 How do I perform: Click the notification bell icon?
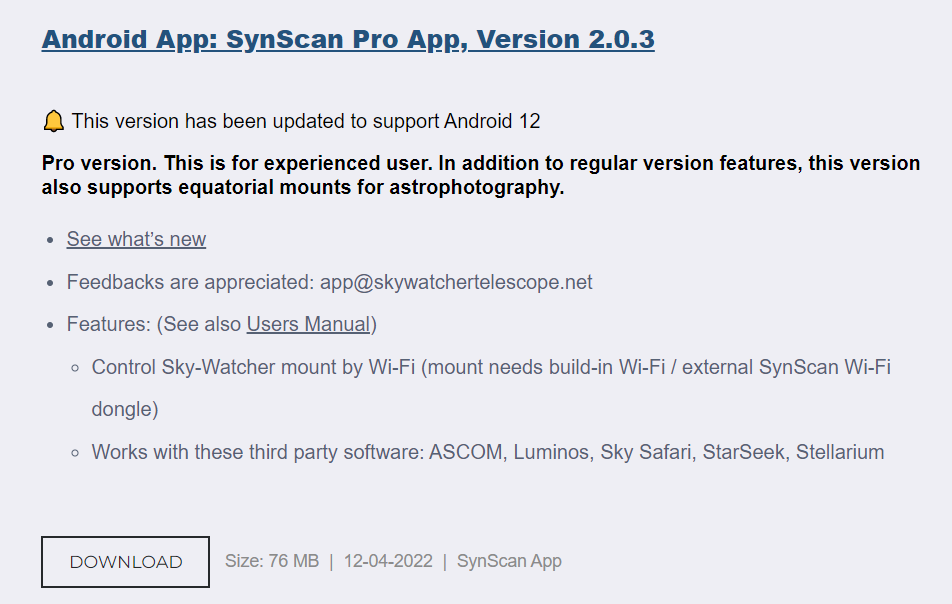[54, 122]
